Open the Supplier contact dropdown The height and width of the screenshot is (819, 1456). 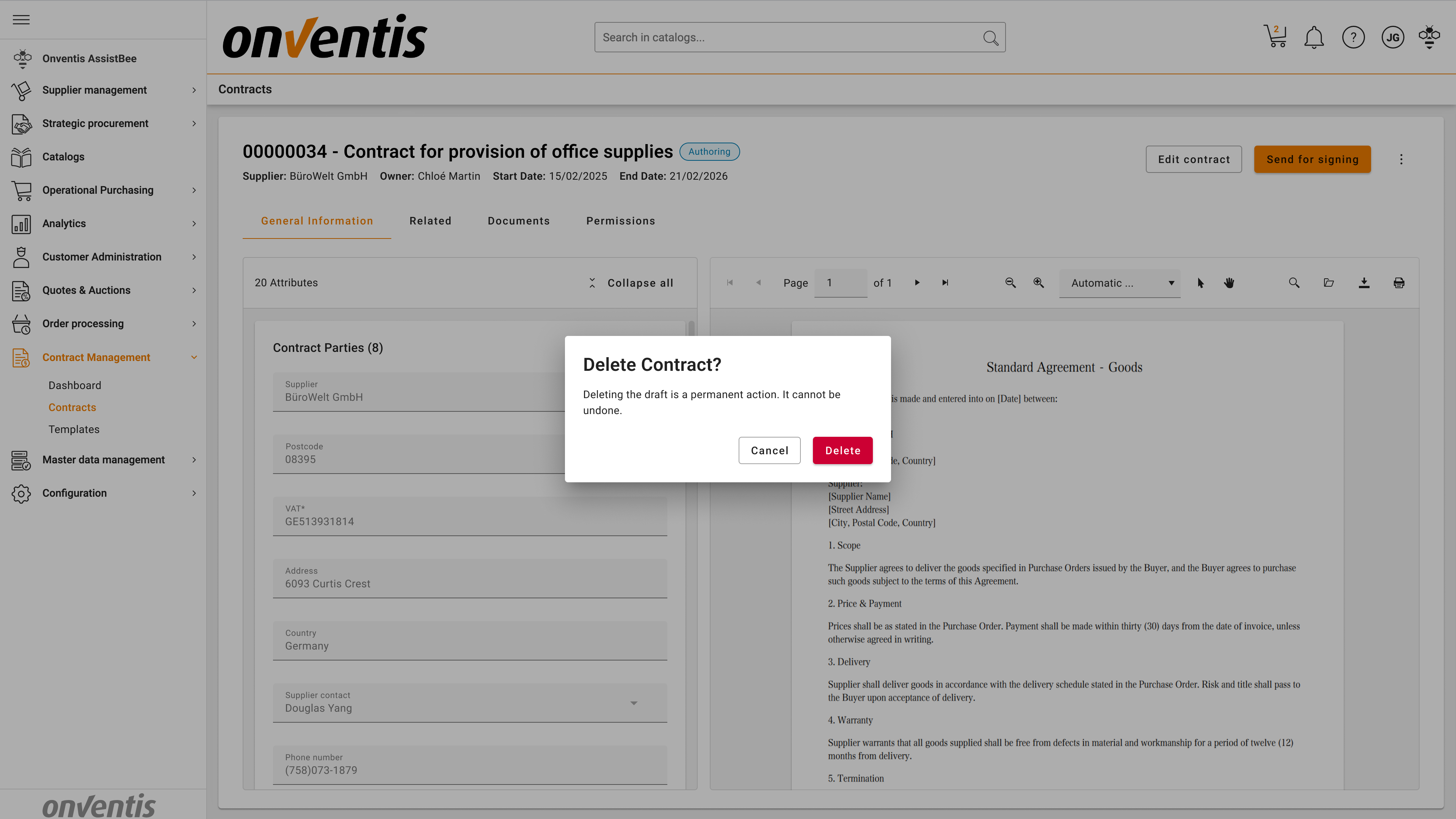coord(634,703)
